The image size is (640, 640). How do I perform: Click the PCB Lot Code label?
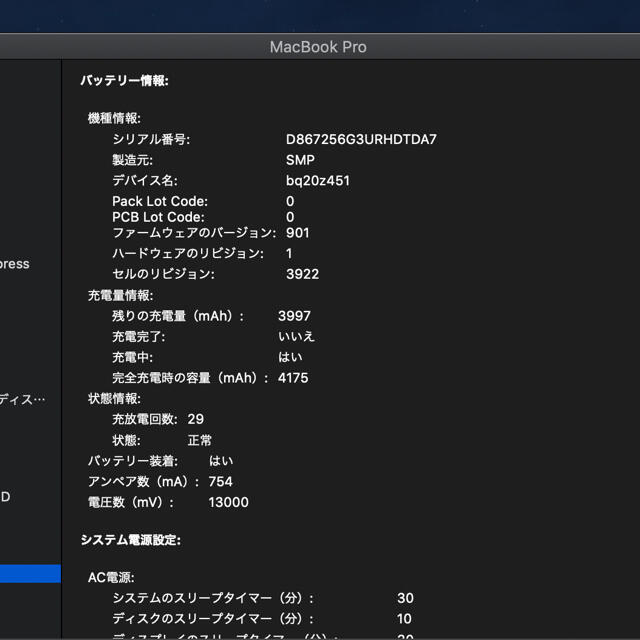pyautogui.click(x=158, y=217)
